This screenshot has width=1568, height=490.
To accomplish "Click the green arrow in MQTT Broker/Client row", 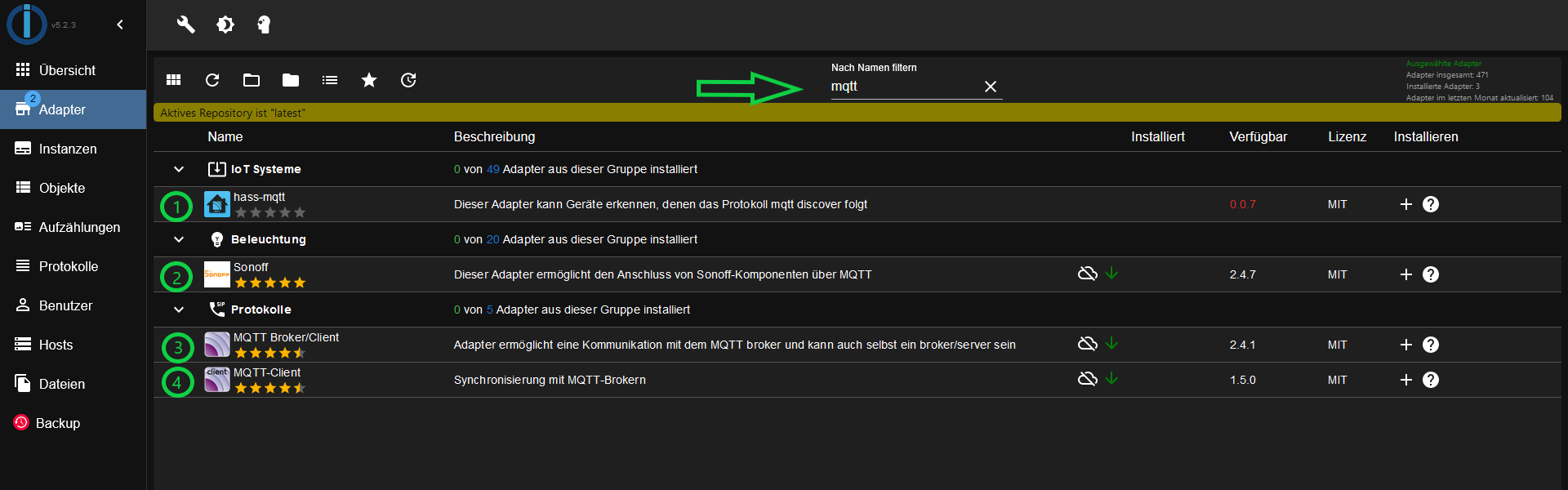I will point(1111,343).
